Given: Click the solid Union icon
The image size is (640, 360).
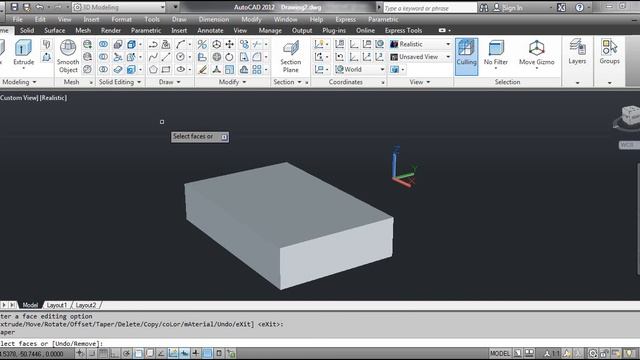Looking at the screenshot, I should click(103, 44).
